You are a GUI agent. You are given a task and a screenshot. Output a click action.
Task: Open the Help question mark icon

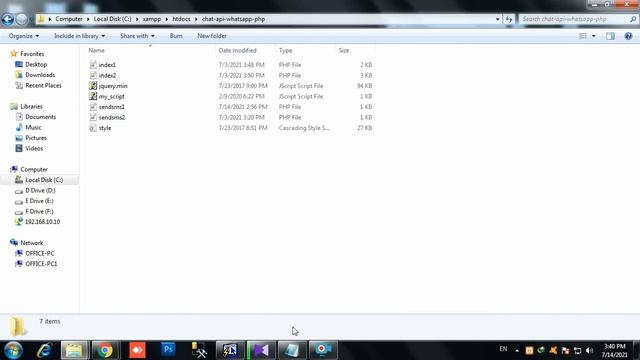tap(628, 36)
